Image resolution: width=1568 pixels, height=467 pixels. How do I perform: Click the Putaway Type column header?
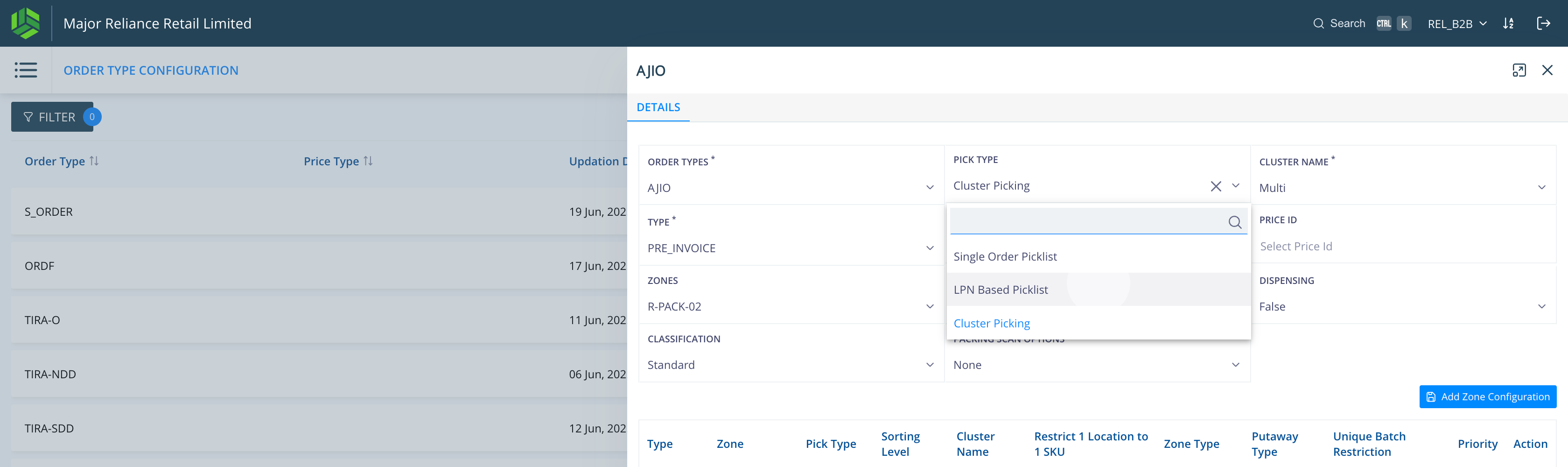coord(1274,444)
